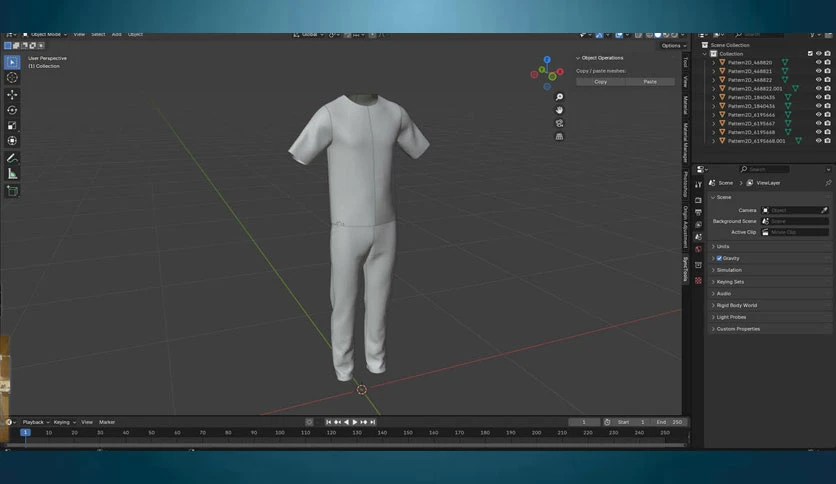This screenshot has height=484, width=836.
Task: Click the pan hand viewport icon
Action: 559,110
